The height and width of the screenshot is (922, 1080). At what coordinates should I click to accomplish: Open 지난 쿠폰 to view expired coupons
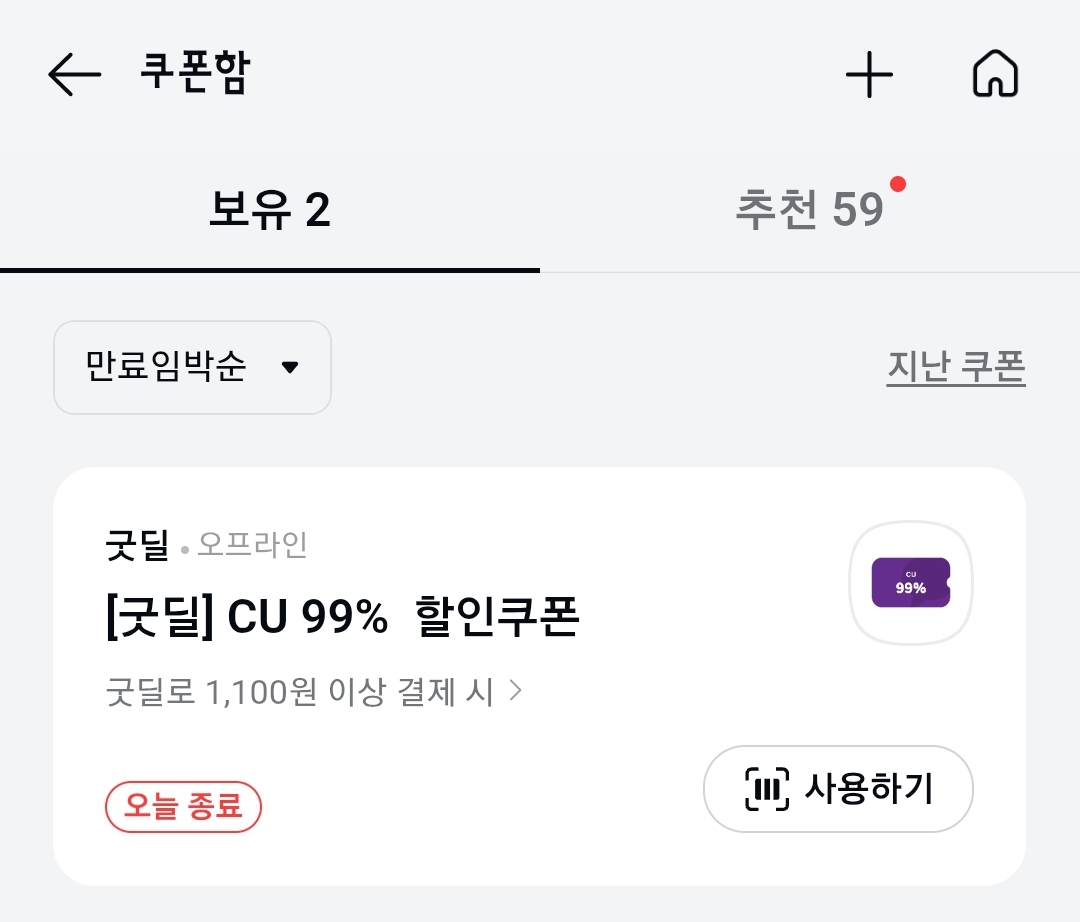(956, 367)
